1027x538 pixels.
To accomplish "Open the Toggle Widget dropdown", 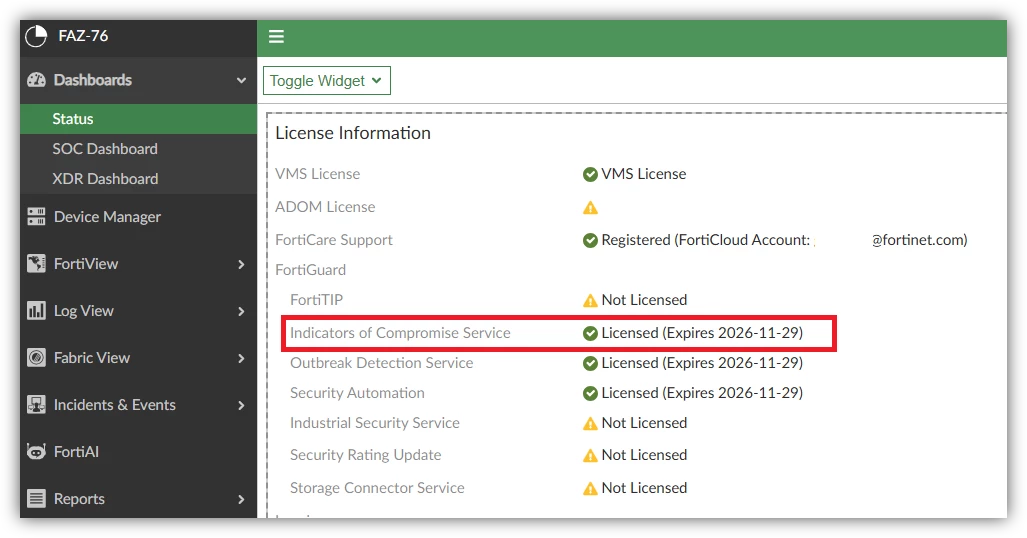I will click(x=327, y=81).
